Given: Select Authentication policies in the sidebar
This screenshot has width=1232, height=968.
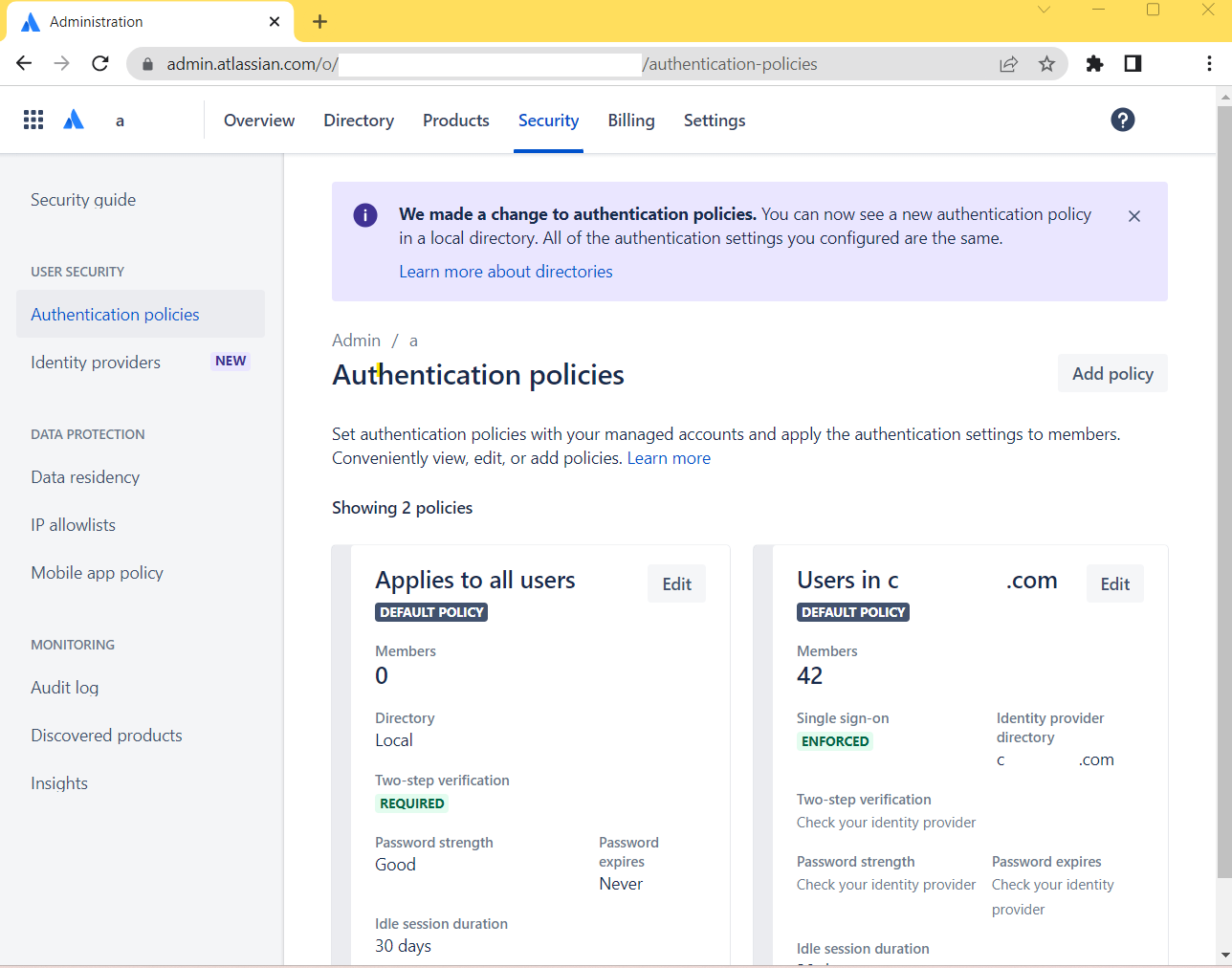Looking at the screenshot, I should [141, 314].
